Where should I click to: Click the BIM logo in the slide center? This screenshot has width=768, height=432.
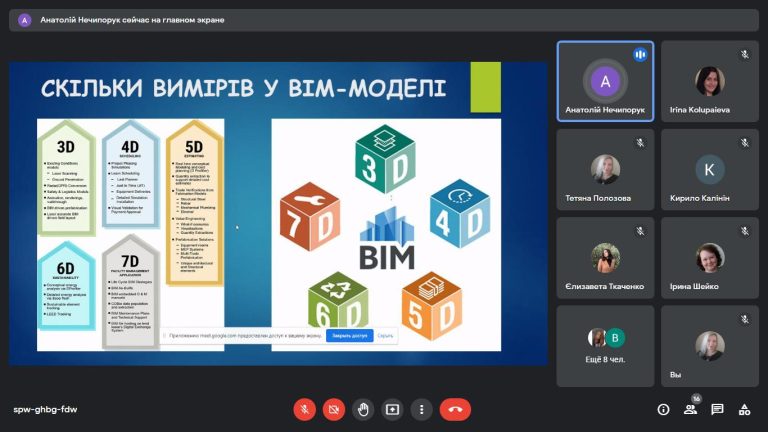pyautogui.click(x=387, y=239)
